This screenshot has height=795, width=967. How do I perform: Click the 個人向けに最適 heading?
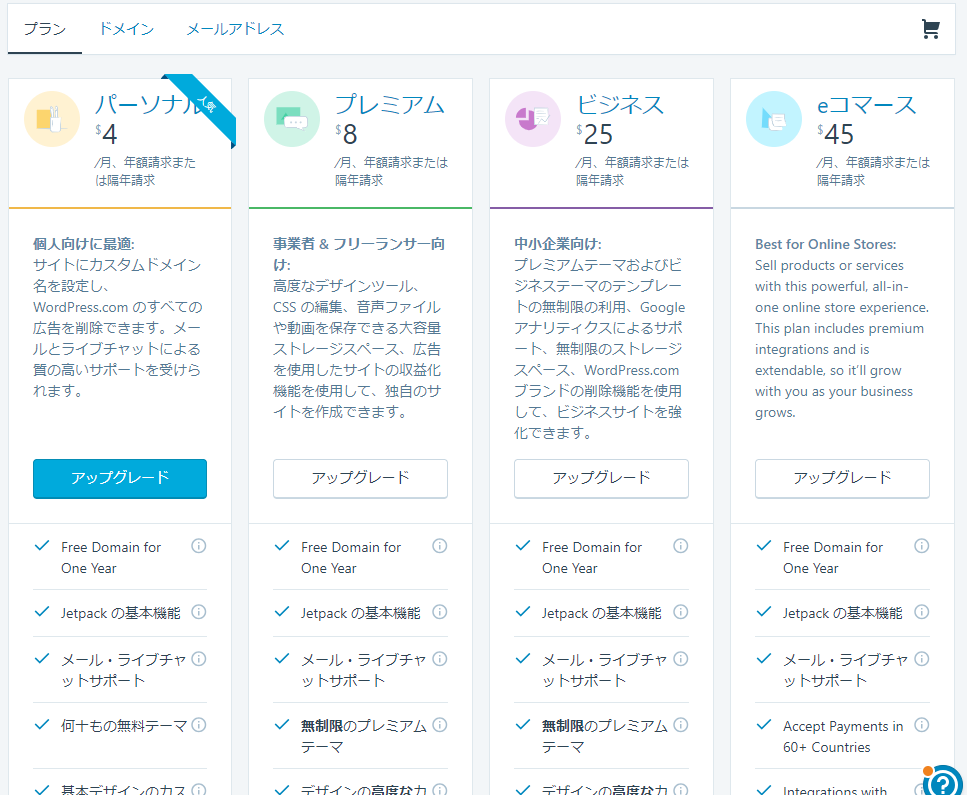(84, 244)
